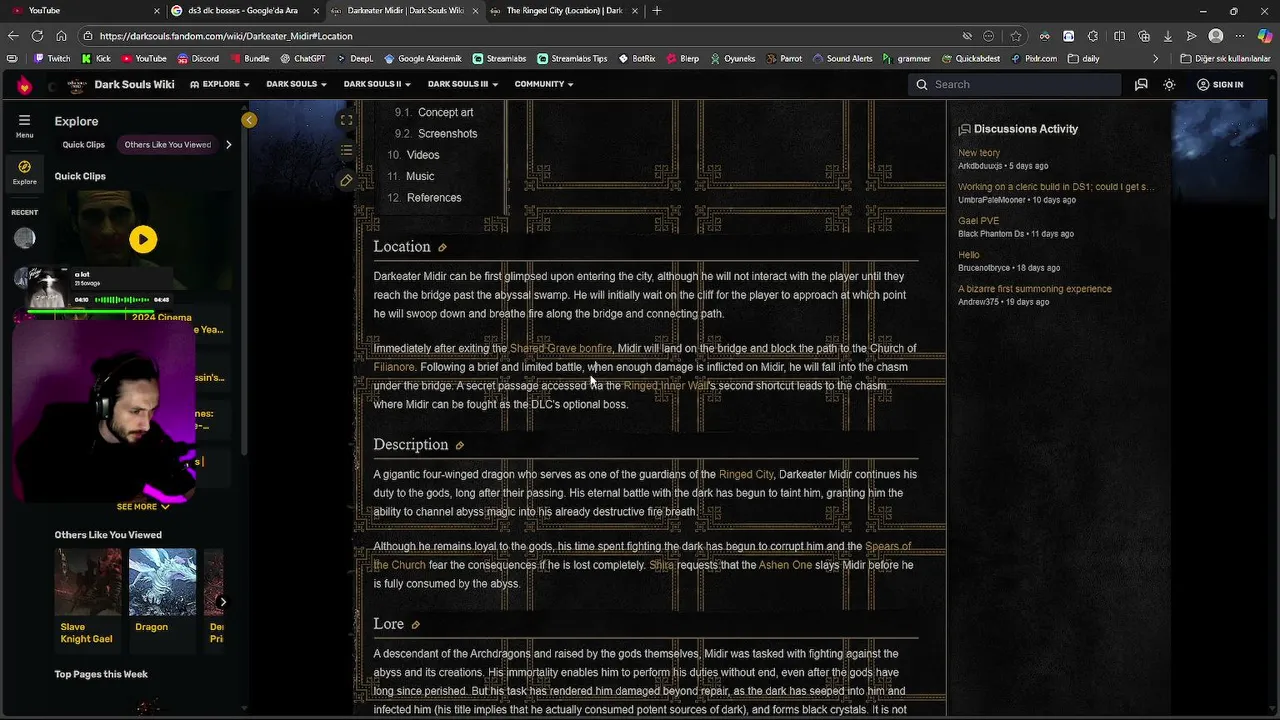Select the Others Like You Viewed chip
The width and height of the screenshot is (1280, 720).
point(168,145)
